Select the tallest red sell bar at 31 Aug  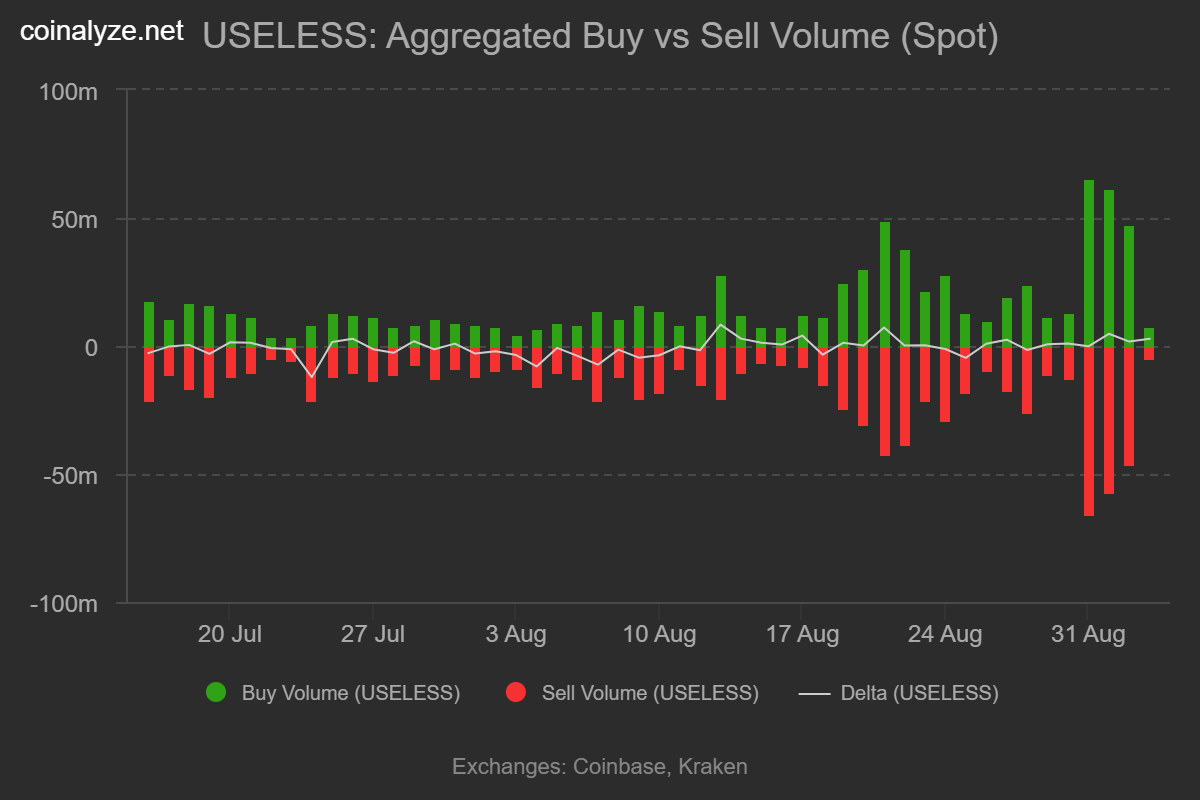tap(1089, 431)
